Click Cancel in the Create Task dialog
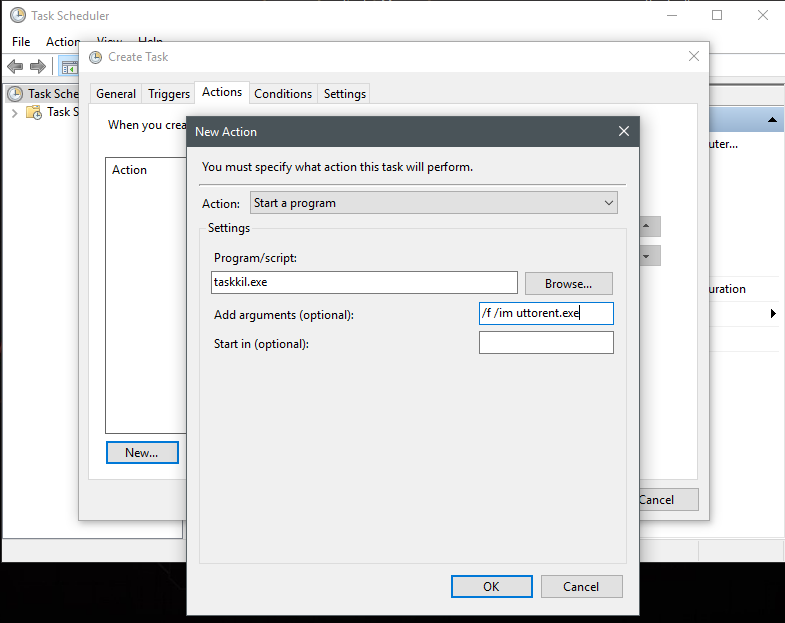 pos(669,500)
